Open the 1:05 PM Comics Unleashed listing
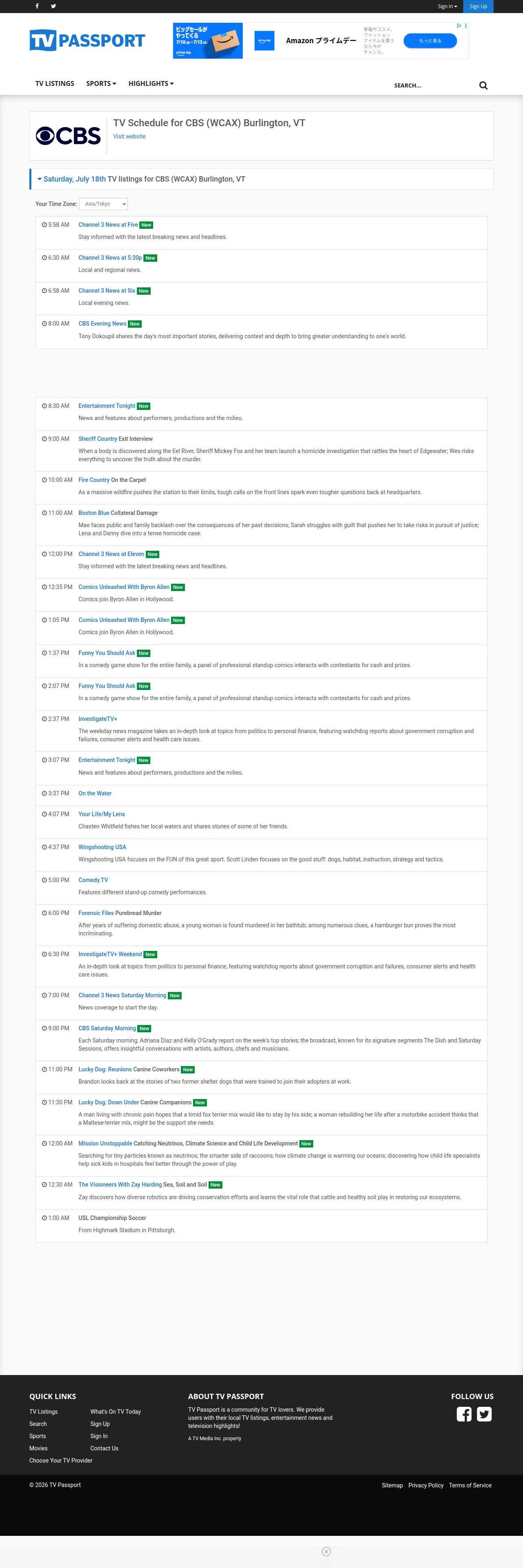The image size is (523, 1568). (x=124, y=620)
